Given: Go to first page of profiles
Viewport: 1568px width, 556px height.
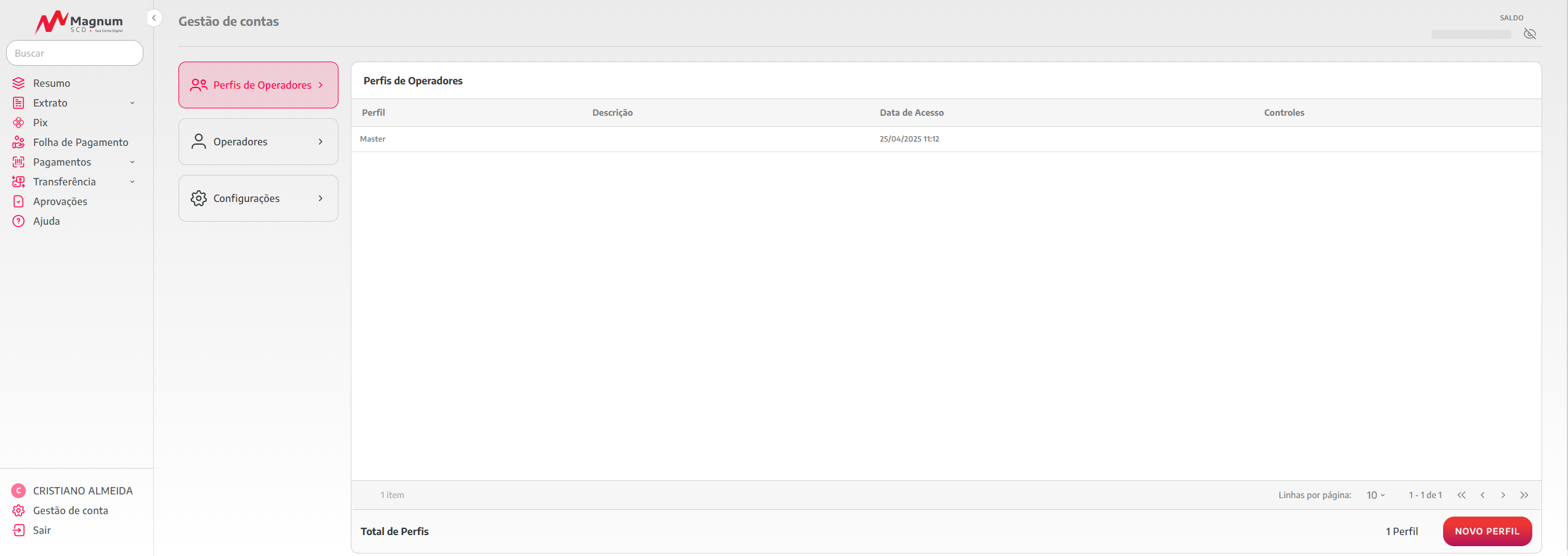Looking at the screenshot, I should click(1462, 495).
